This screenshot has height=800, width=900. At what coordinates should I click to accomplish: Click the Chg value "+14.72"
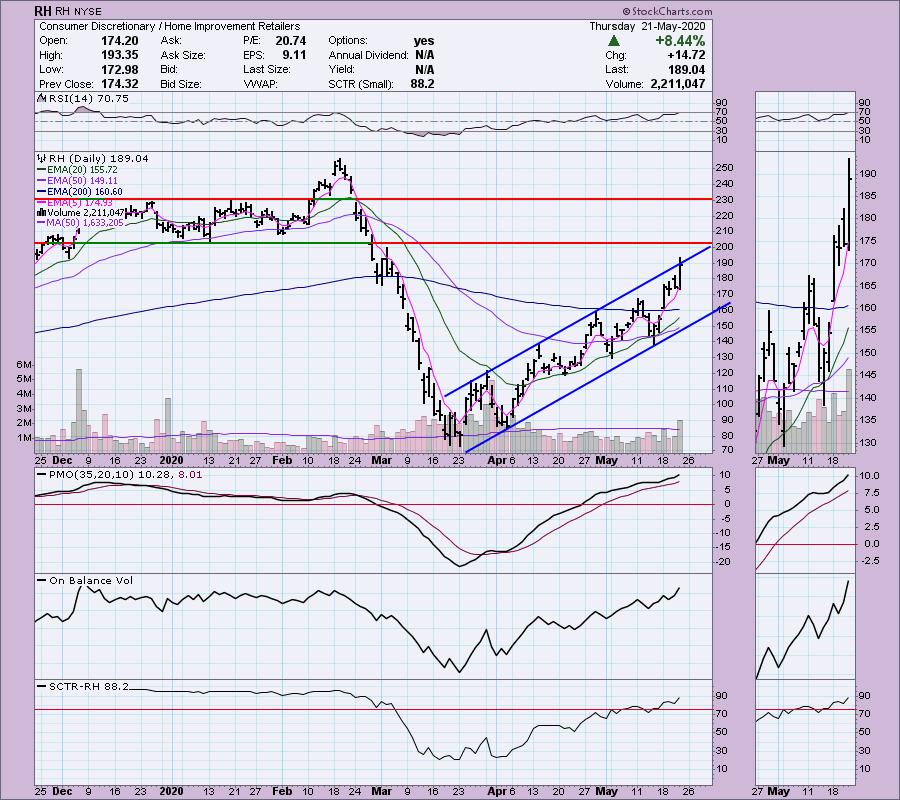[686, 55]
